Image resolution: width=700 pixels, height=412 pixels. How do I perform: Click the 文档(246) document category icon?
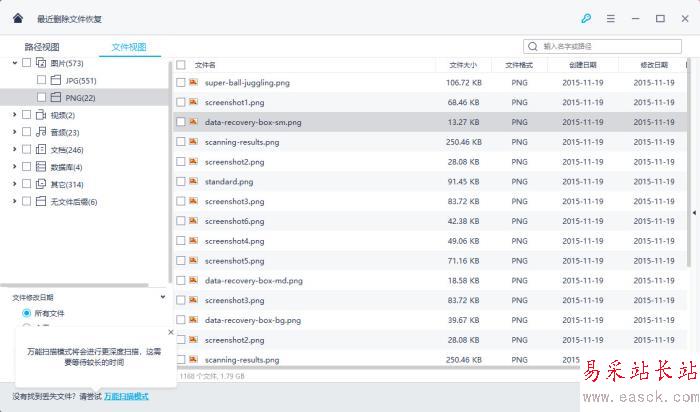pos(41,150)
